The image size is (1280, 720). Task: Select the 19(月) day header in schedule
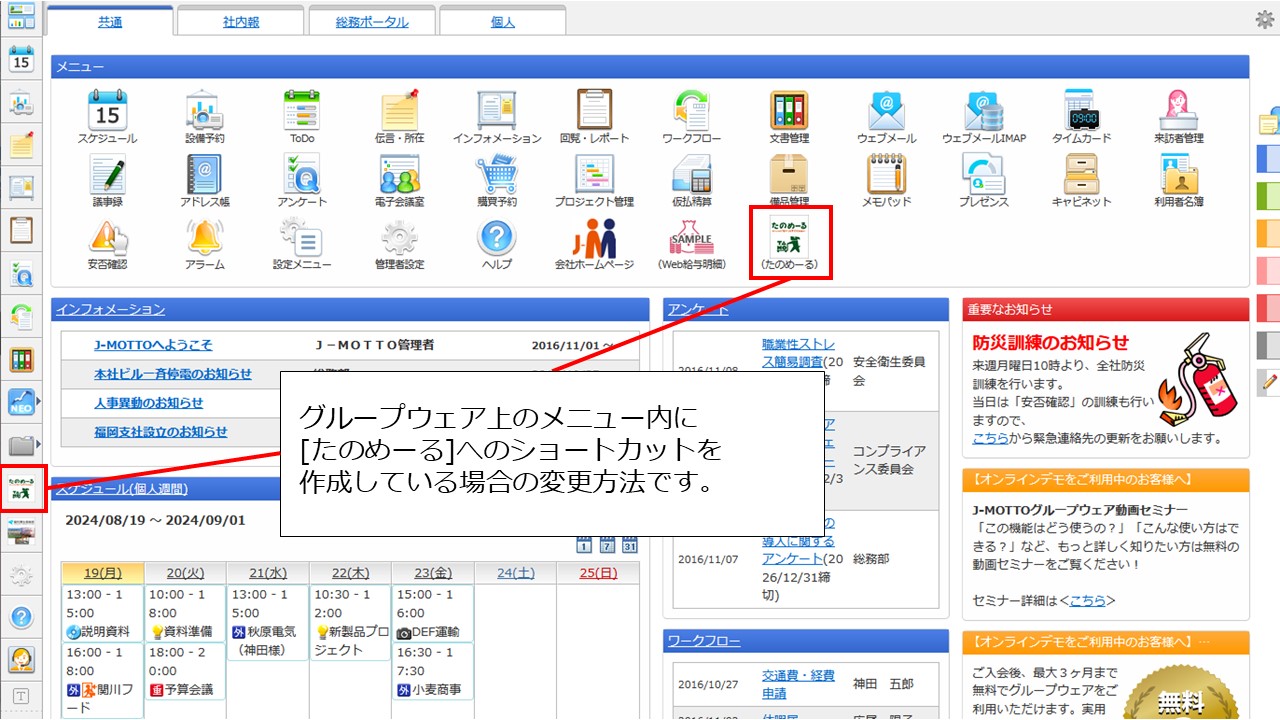point(102,573)
